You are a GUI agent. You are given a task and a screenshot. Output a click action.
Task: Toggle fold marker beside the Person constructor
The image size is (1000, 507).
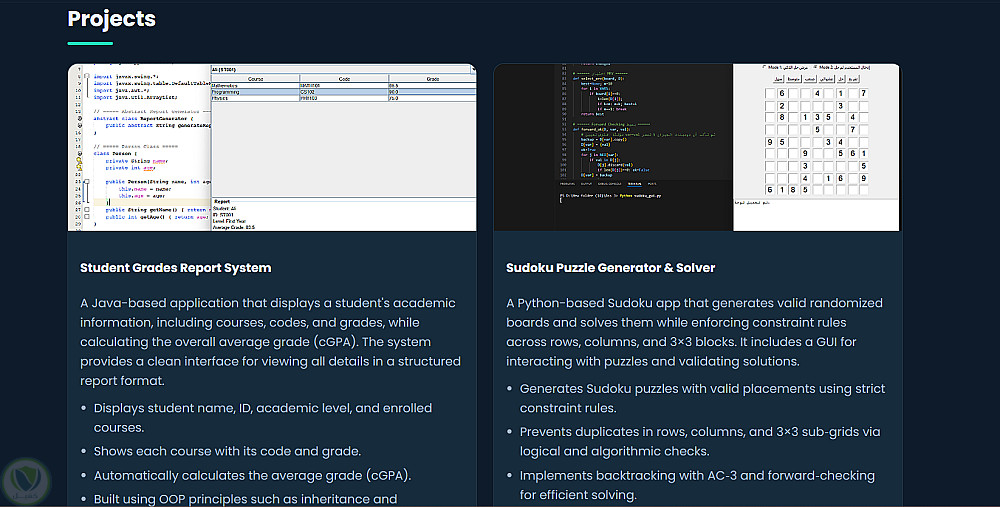click(x=87, y=180)
